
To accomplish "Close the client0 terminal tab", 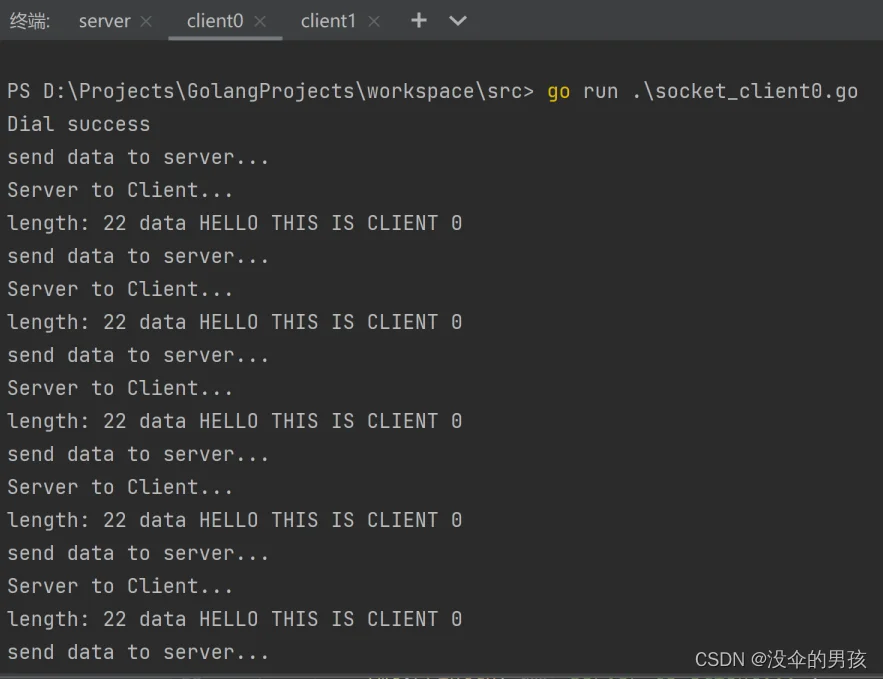I will tap(260, 21).
